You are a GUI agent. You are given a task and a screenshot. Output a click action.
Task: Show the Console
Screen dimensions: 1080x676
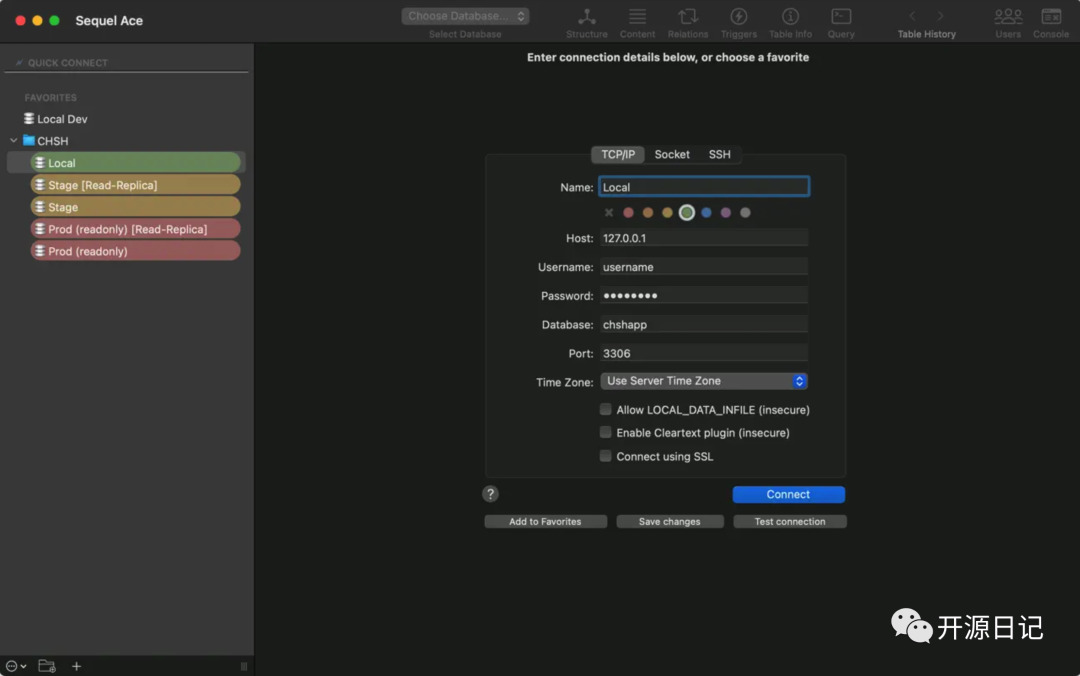pyautogui.click(x=1051, y=22)
